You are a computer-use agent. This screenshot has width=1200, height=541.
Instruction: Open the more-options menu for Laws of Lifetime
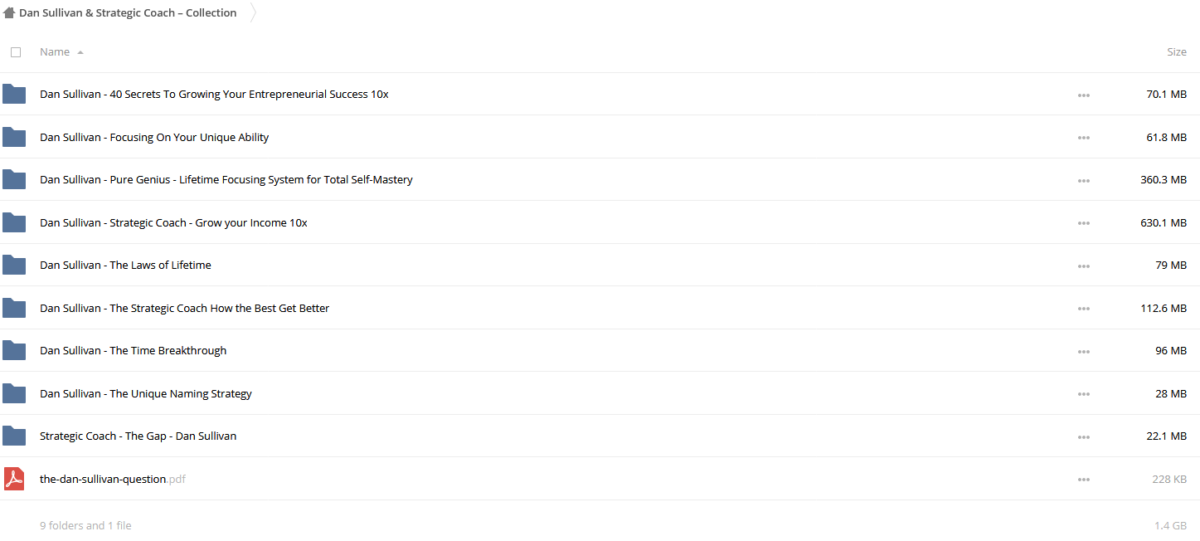tap(1084, 266)
